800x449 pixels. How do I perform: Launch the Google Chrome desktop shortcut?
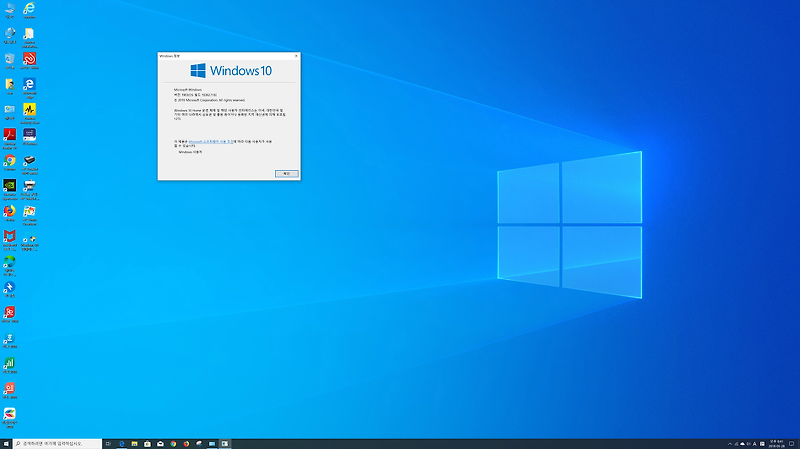tap(10, 162)
